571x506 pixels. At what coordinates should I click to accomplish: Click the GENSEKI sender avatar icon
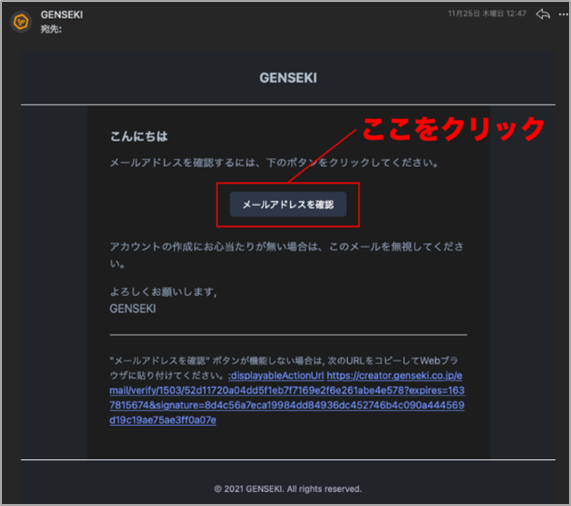click(x=21, y=22)
